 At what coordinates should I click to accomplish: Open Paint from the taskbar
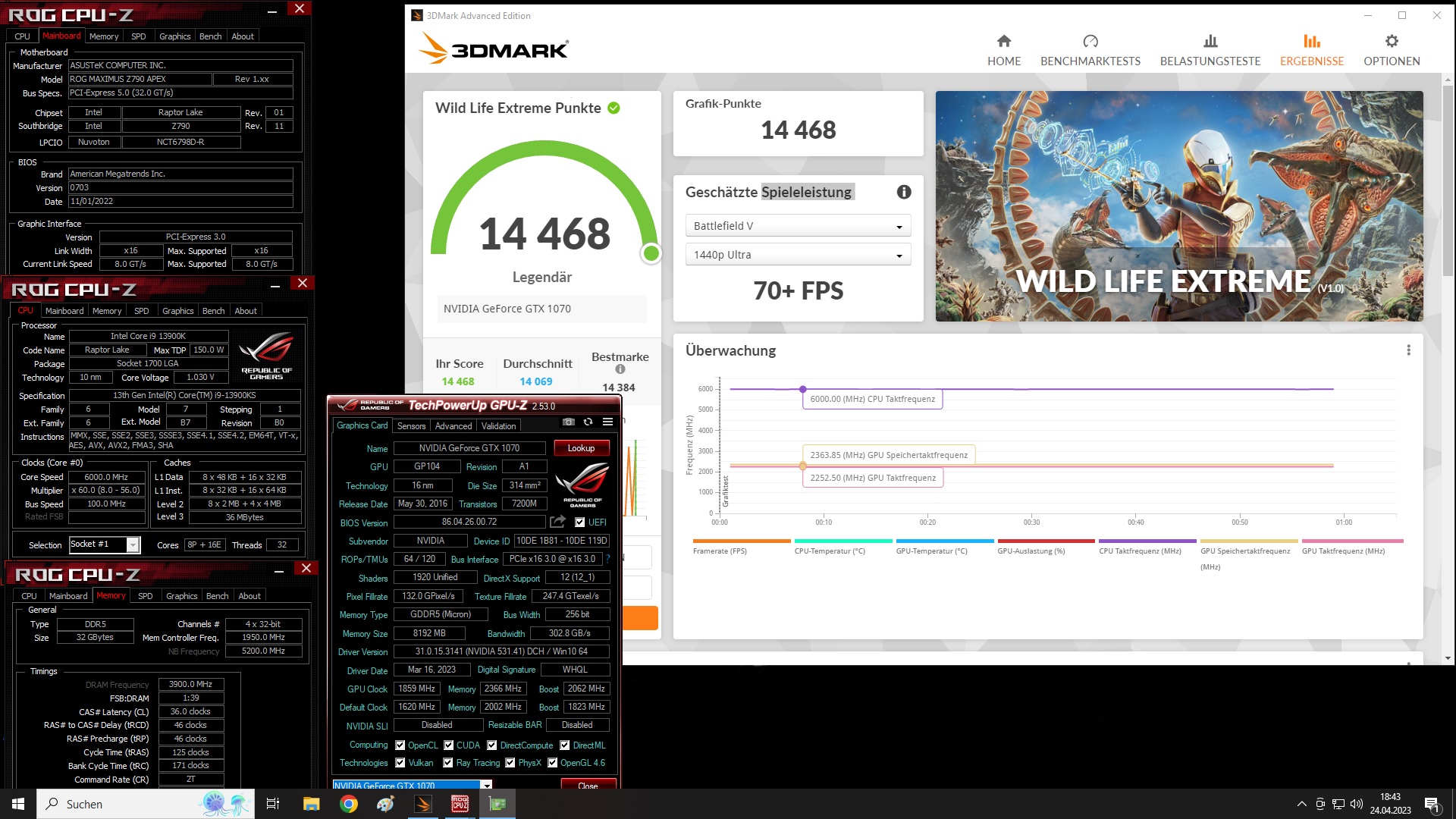pos(385,804)
